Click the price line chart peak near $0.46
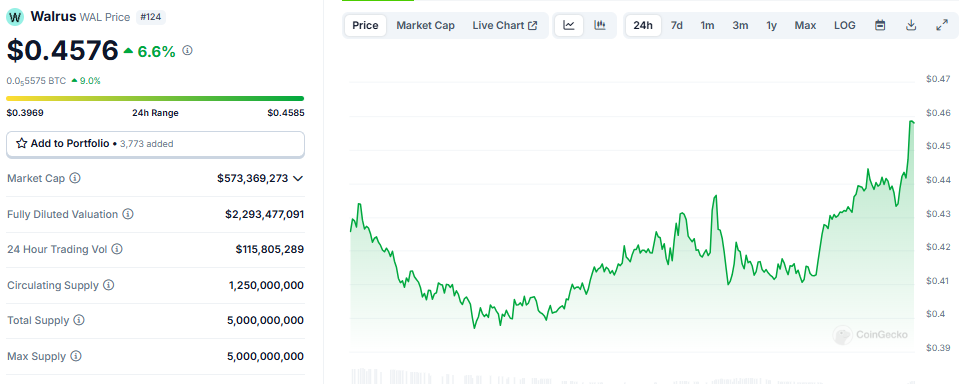Image resolution: width=968 pixels, height=384 pixels. (x=911, y=122)
